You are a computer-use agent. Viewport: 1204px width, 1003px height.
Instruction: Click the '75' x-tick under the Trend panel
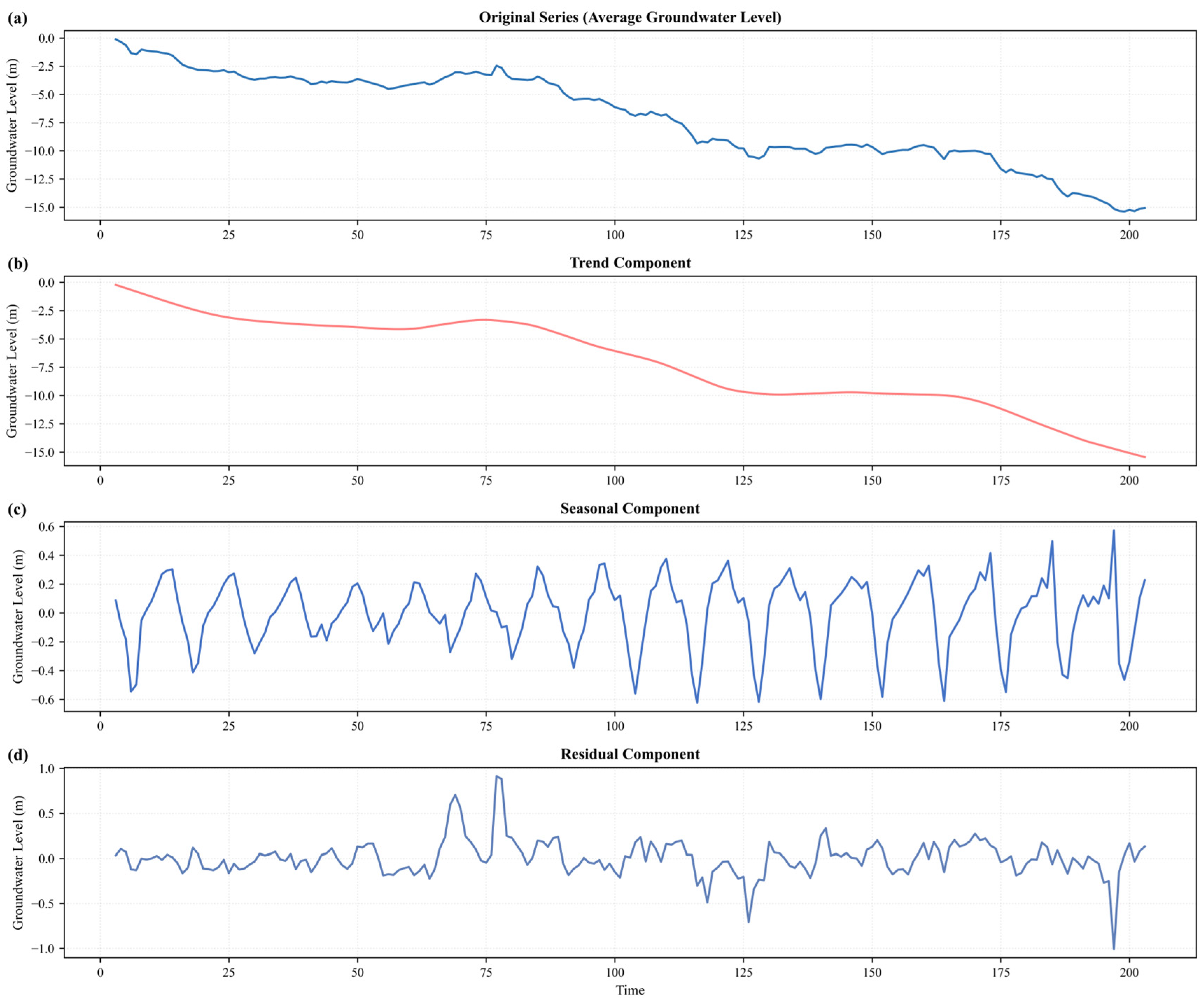tap(486, 480)
